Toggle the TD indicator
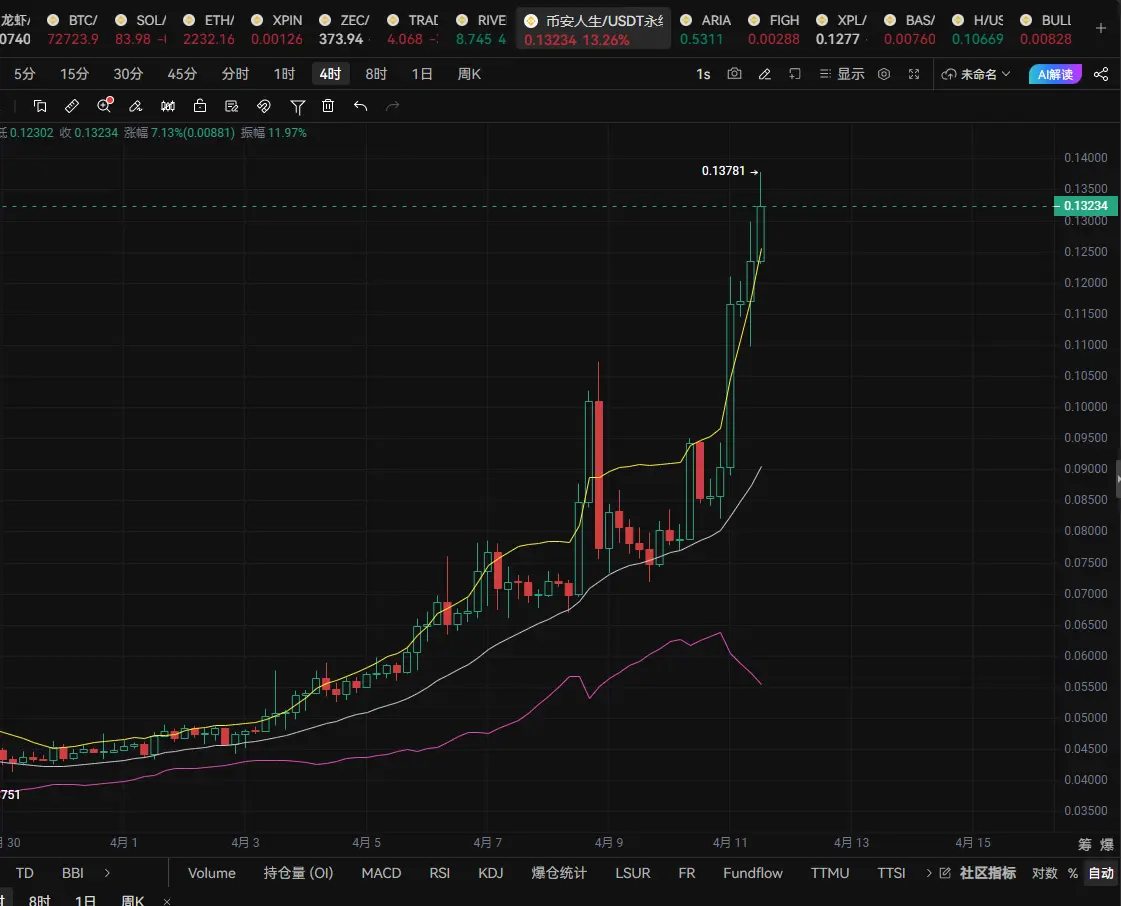Screen dimensions: 1121x906 (24, 872)
